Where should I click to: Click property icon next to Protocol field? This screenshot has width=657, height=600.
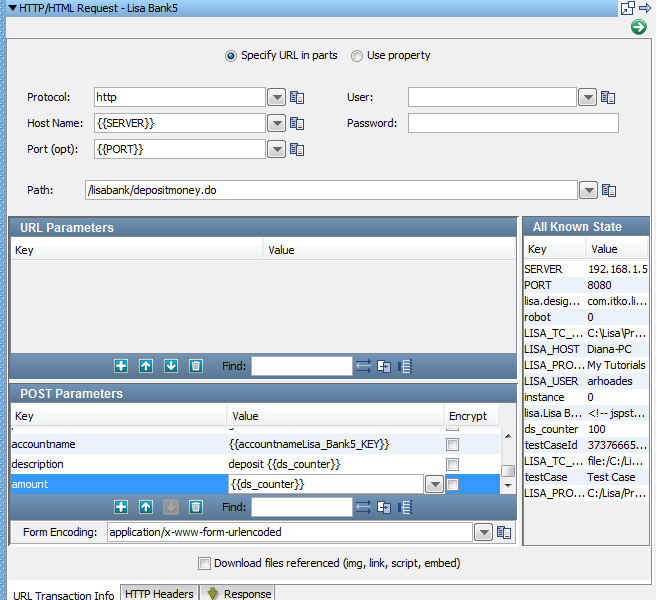pos(297,98)
